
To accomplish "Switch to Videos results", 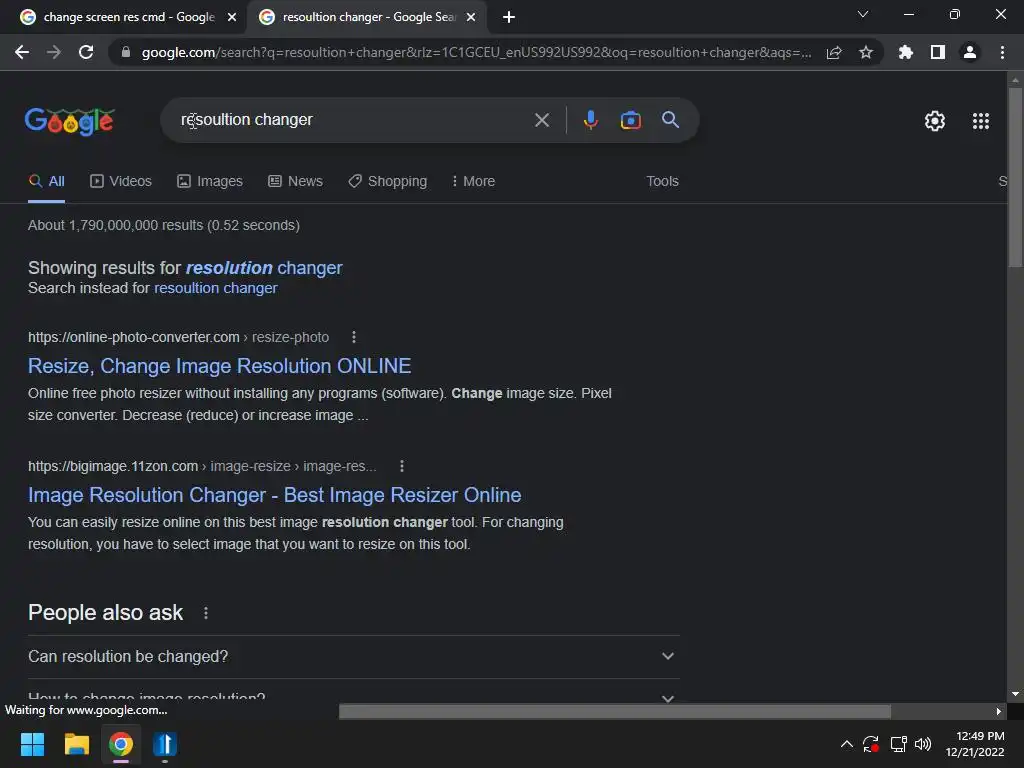I will click(121, 182).
